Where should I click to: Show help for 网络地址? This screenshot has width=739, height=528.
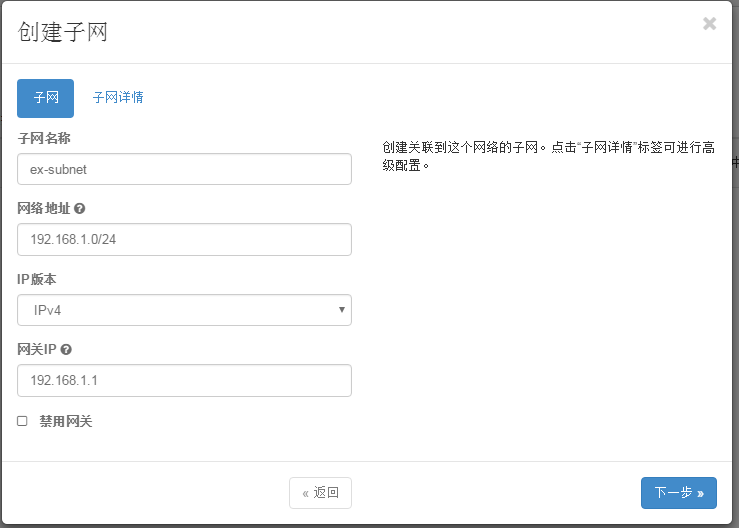click(80, 208)
